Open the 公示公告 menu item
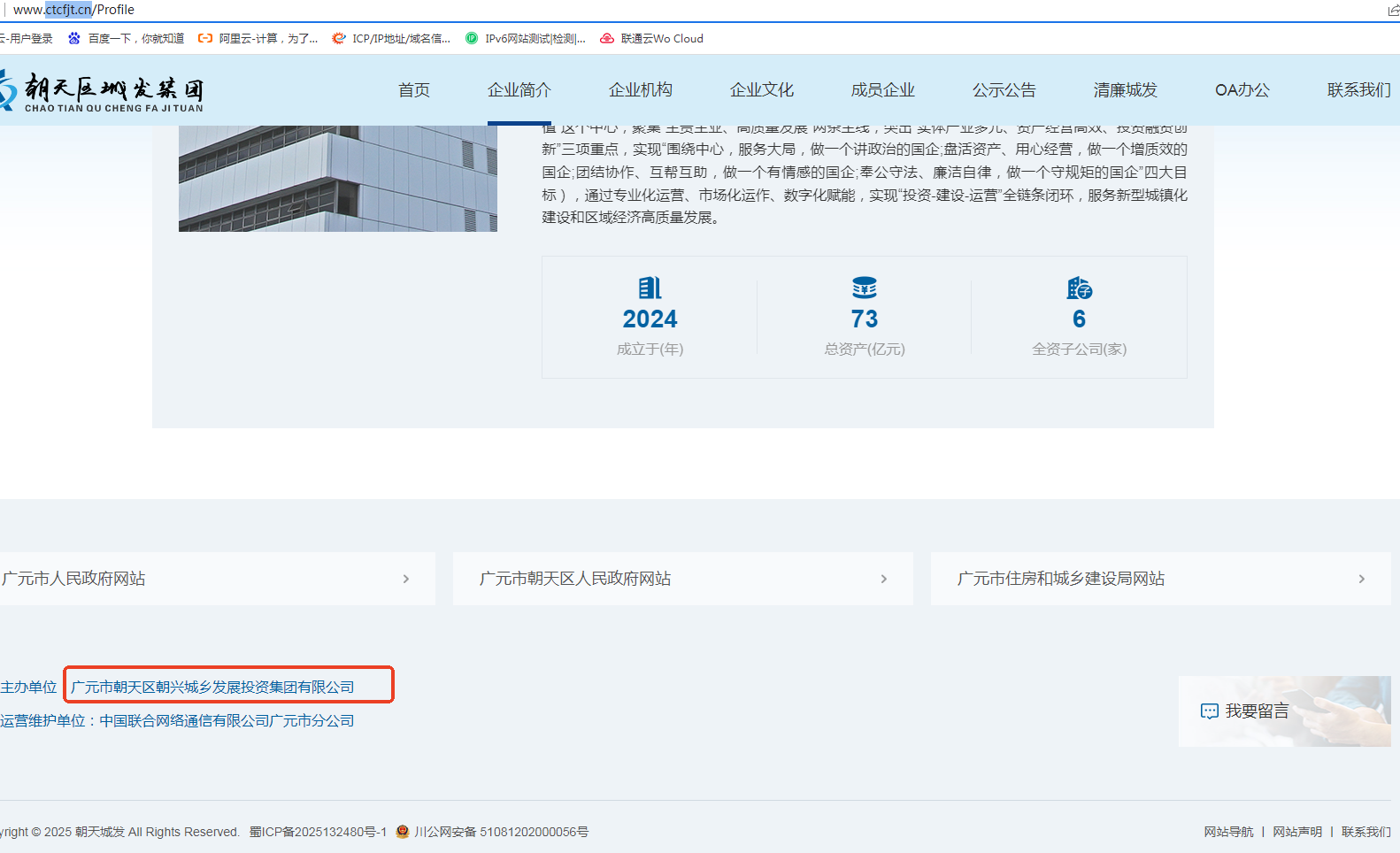Screen dimensions: 1400x853 [1004, 90]
